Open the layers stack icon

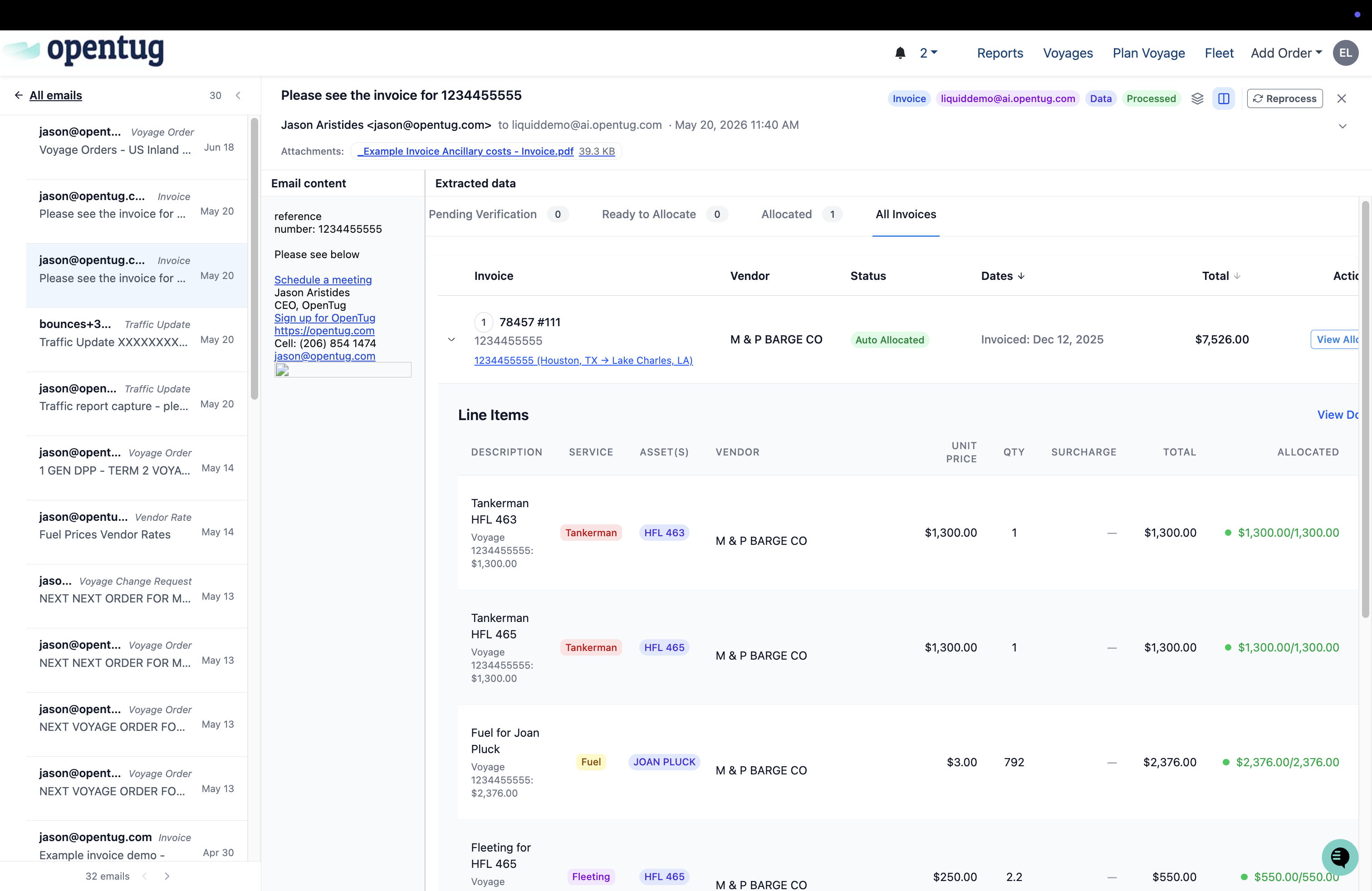[1197, 98]
